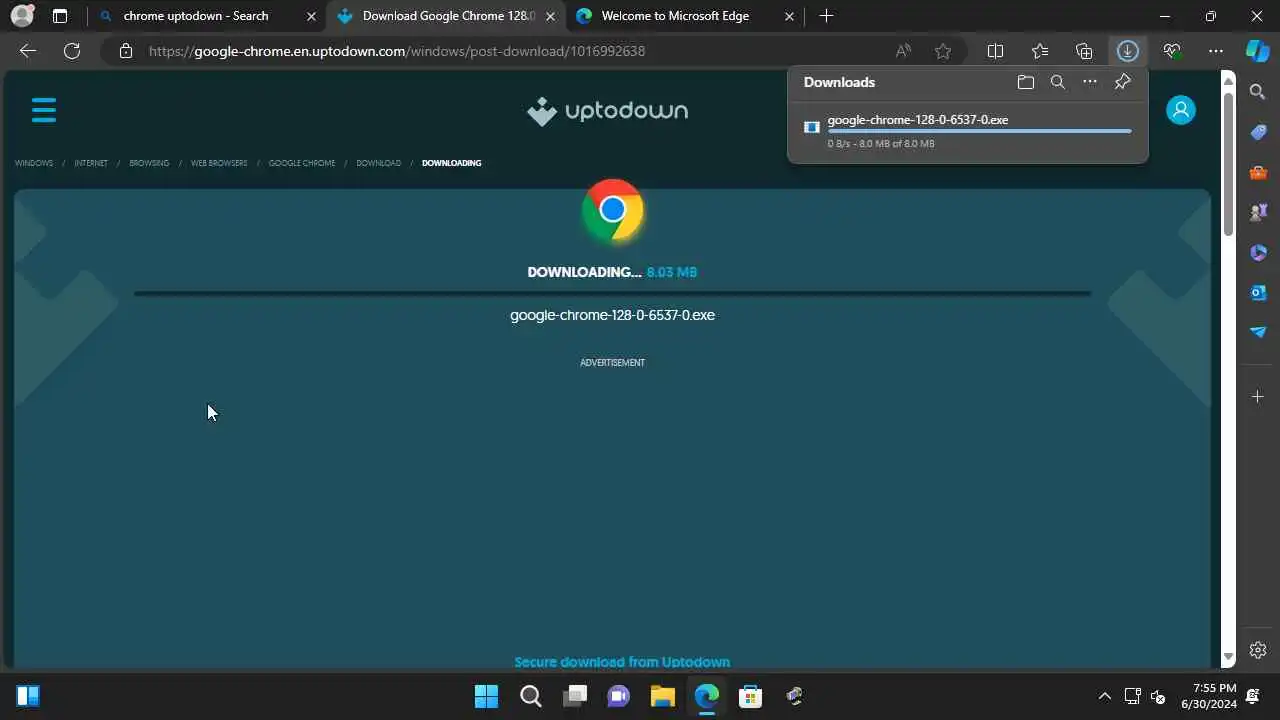Open the Edge profile avatar
This screenshot has height=720, width=1280.
pyautogui.click(x=22, y=16)
